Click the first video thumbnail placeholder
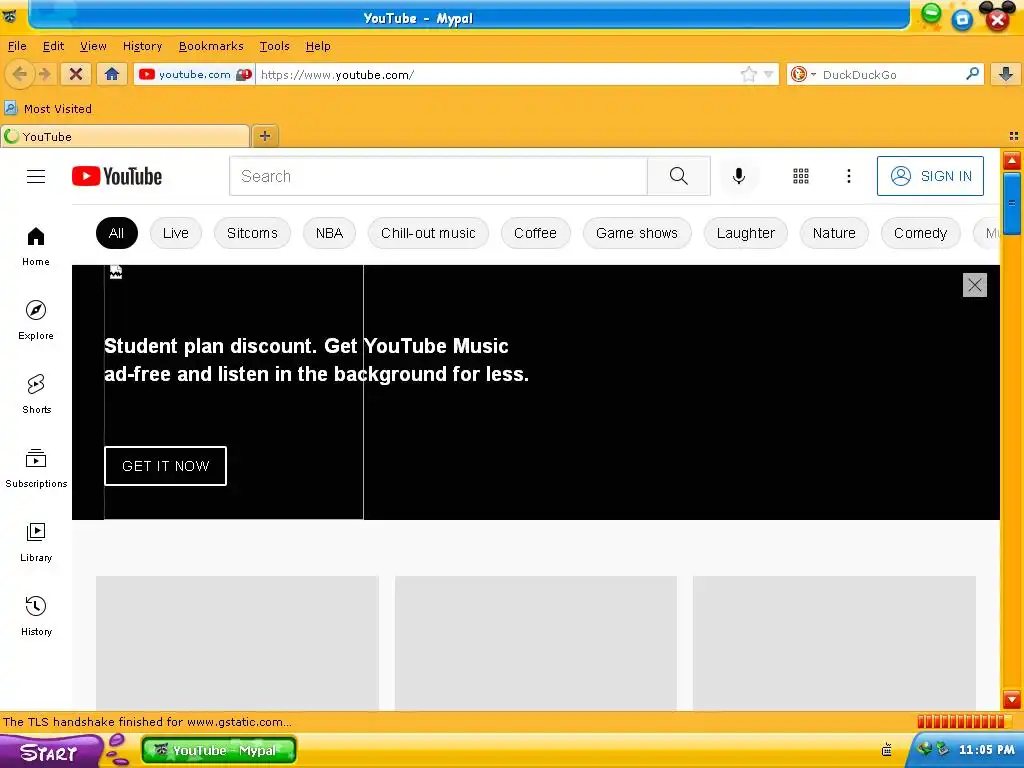 coord(237,643)
